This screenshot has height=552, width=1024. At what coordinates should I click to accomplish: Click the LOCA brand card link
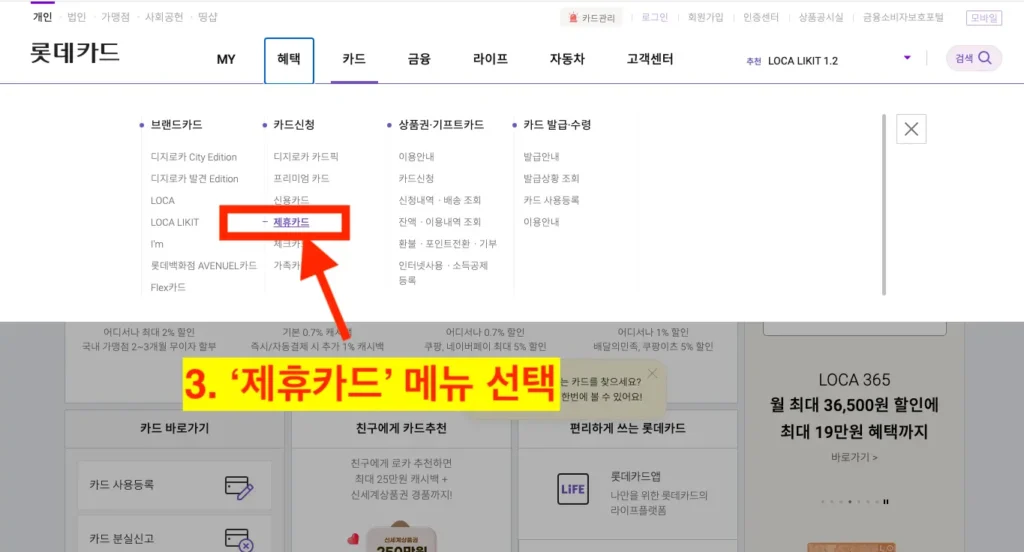click(x=163, y=201)
